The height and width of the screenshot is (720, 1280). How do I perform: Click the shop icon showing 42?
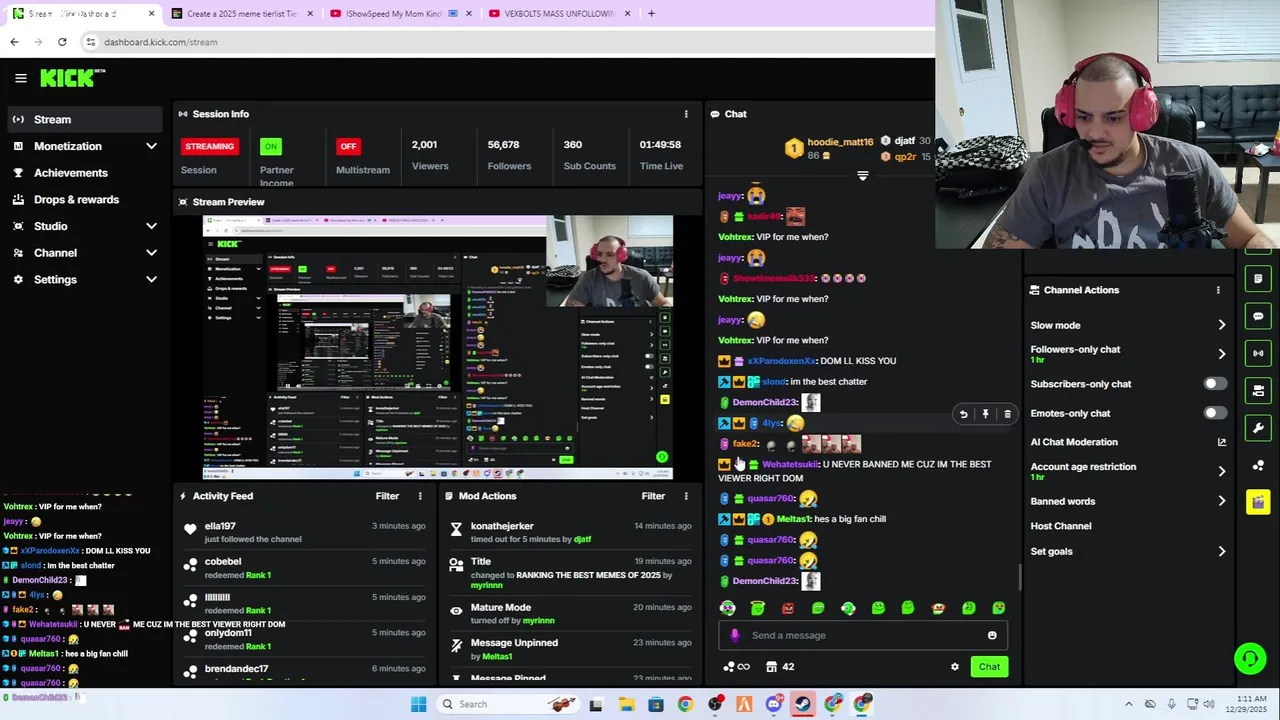pos(780,667)
